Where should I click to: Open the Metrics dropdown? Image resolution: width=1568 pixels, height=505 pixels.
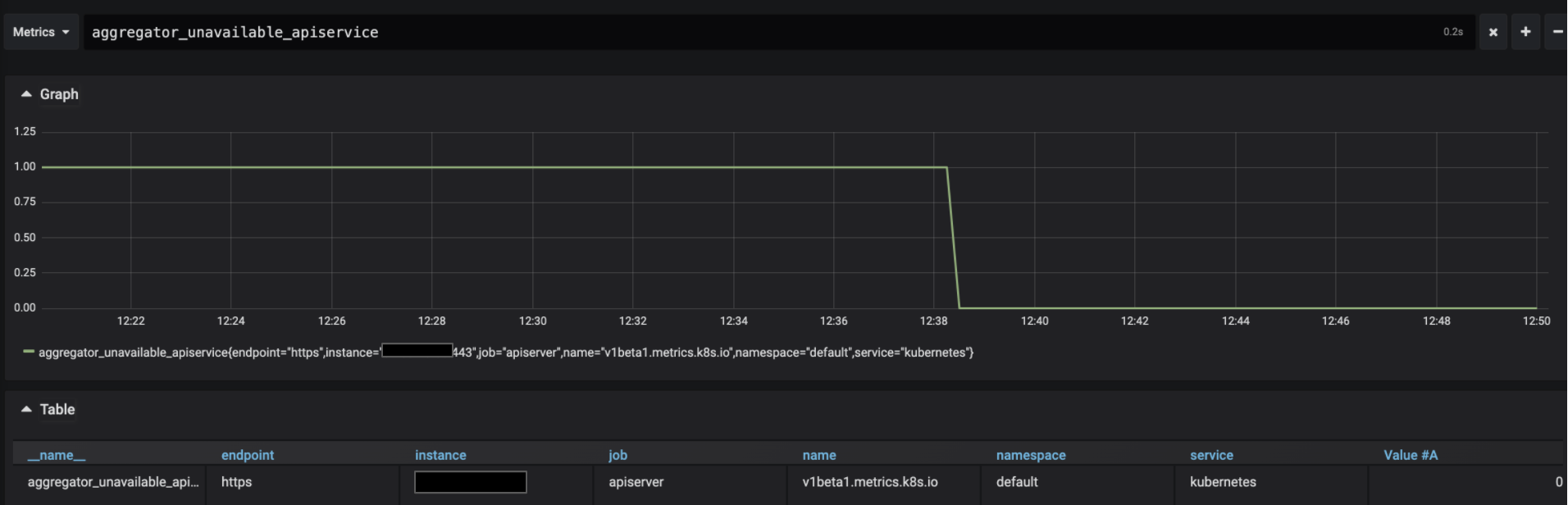point(41,32)
